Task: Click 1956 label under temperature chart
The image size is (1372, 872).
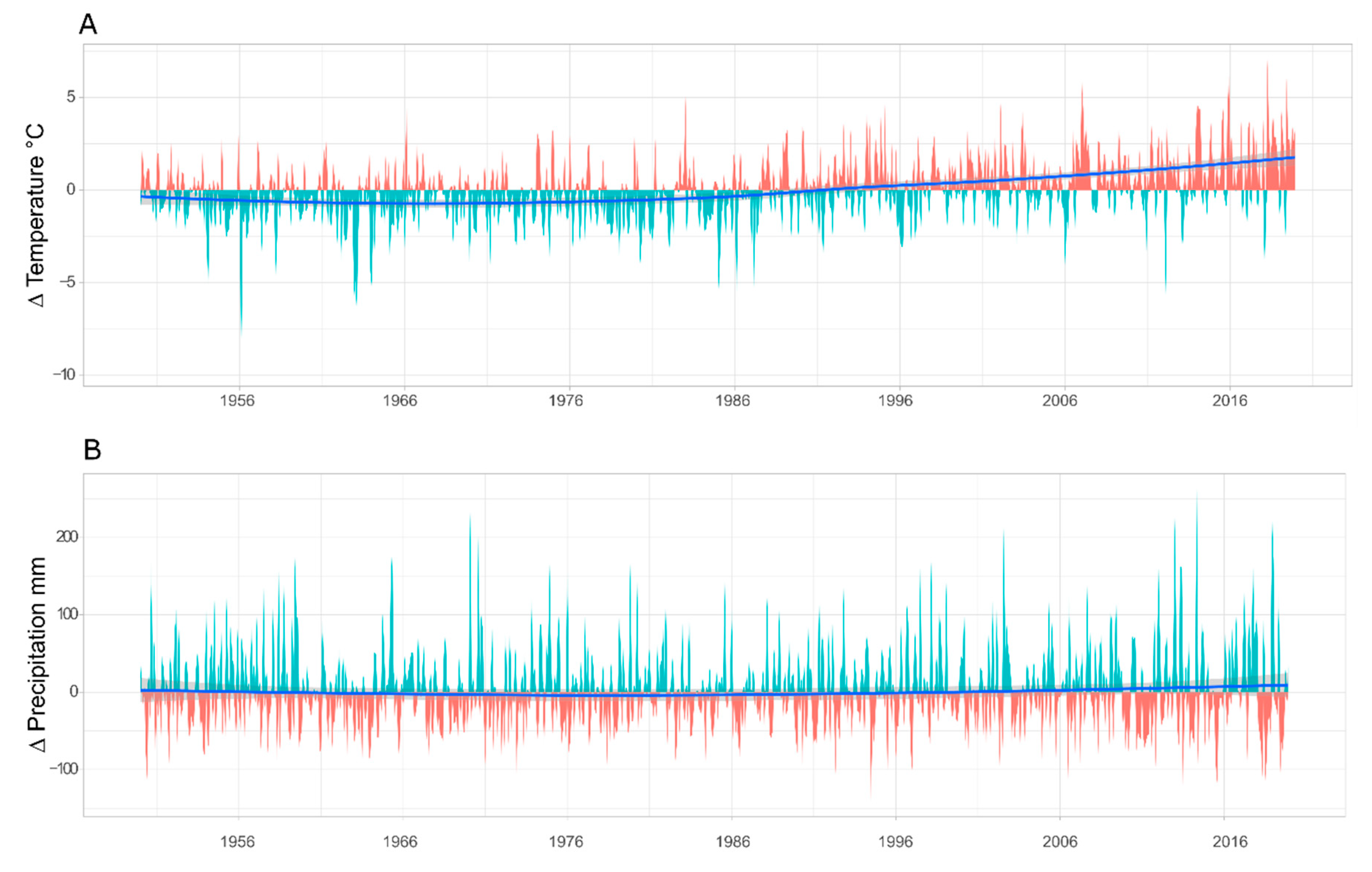Action: click(237, 401)
